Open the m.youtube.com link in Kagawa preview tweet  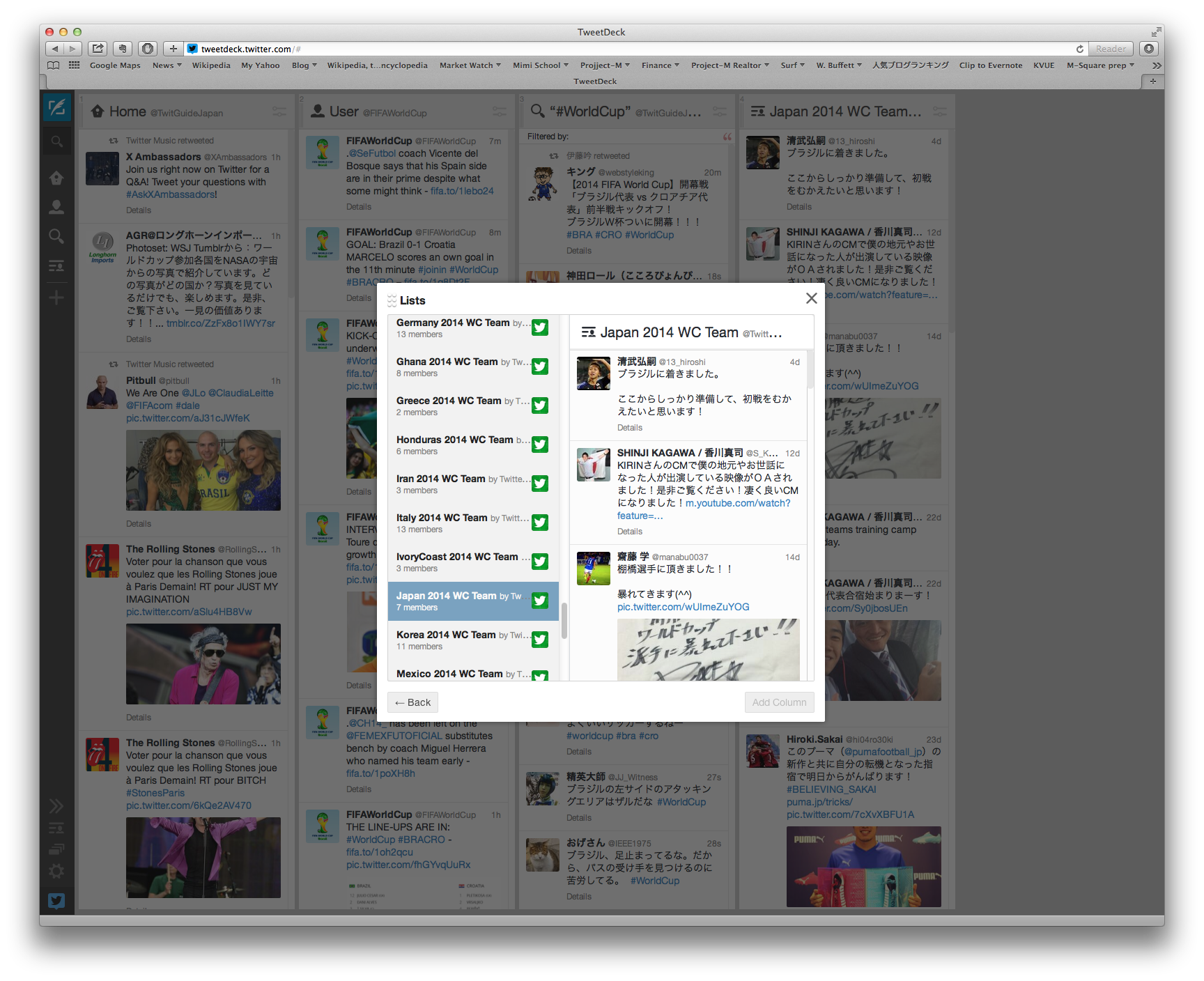[738, 503]
